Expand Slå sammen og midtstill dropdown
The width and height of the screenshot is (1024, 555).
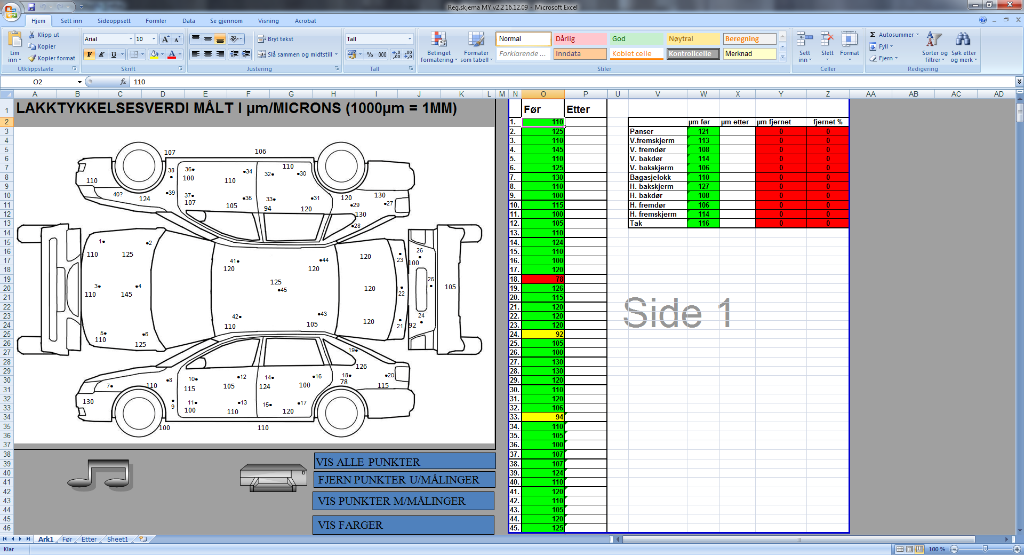point(336,55)
